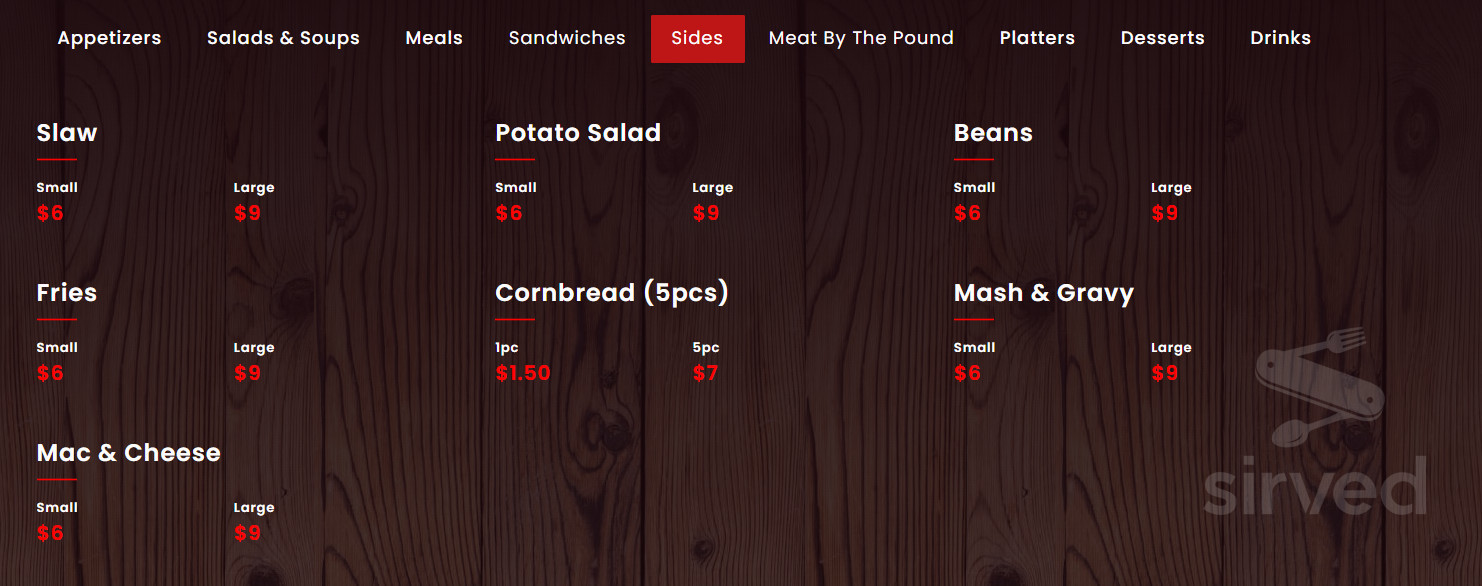View the Sandwiches menu section
1482x586 pixels.
[566, 38]
